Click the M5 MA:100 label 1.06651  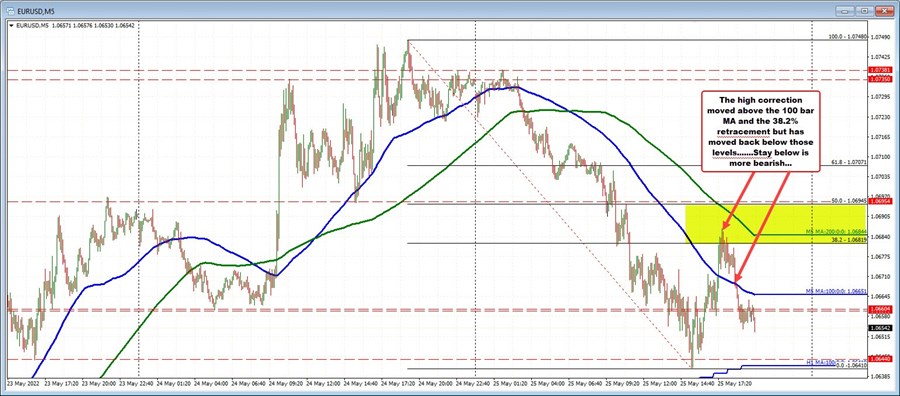(x=837, y=292)
